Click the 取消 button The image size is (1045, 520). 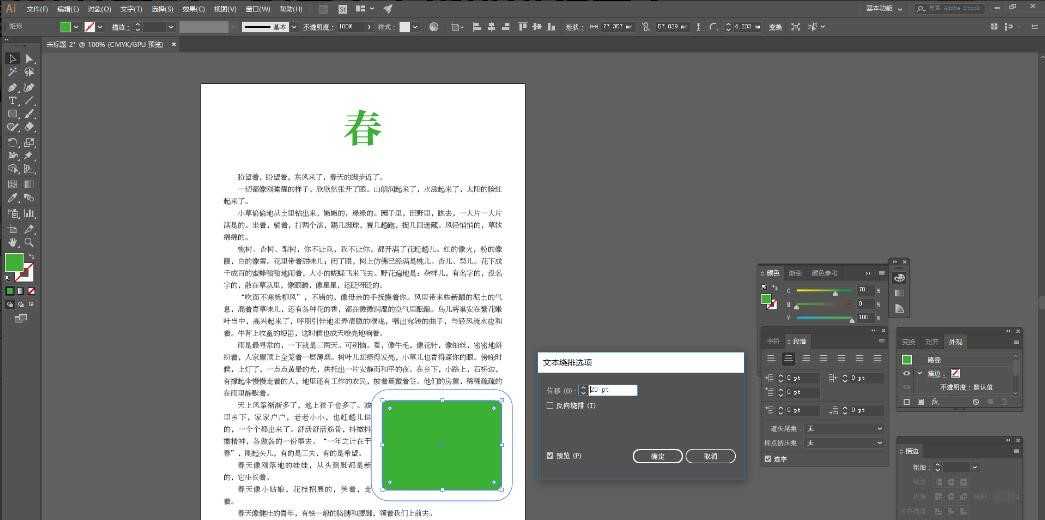[x=710, y=456]
